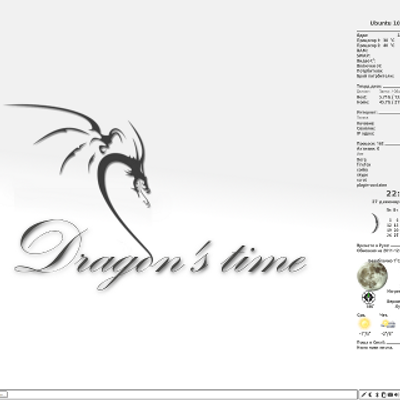Image resolution: width=400 pixels, height=400 pixels.
Task: Click the crescent moon phase beside the calendar
Action: click(375, 223)
